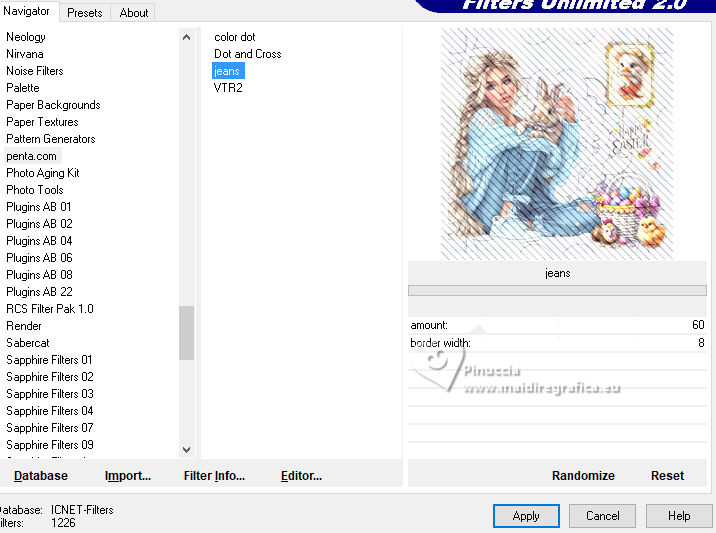The image size is (716, 533).
Task: Open the Database button
Action: point(41,476)
